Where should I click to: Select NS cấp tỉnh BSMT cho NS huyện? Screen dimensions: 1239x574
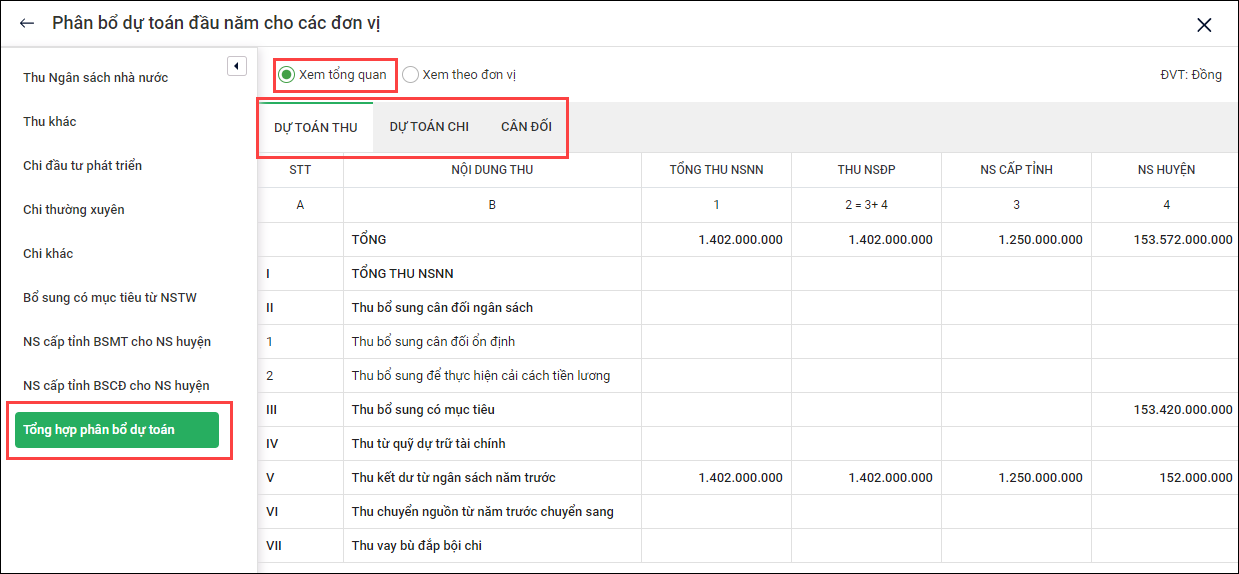point(117,342)
